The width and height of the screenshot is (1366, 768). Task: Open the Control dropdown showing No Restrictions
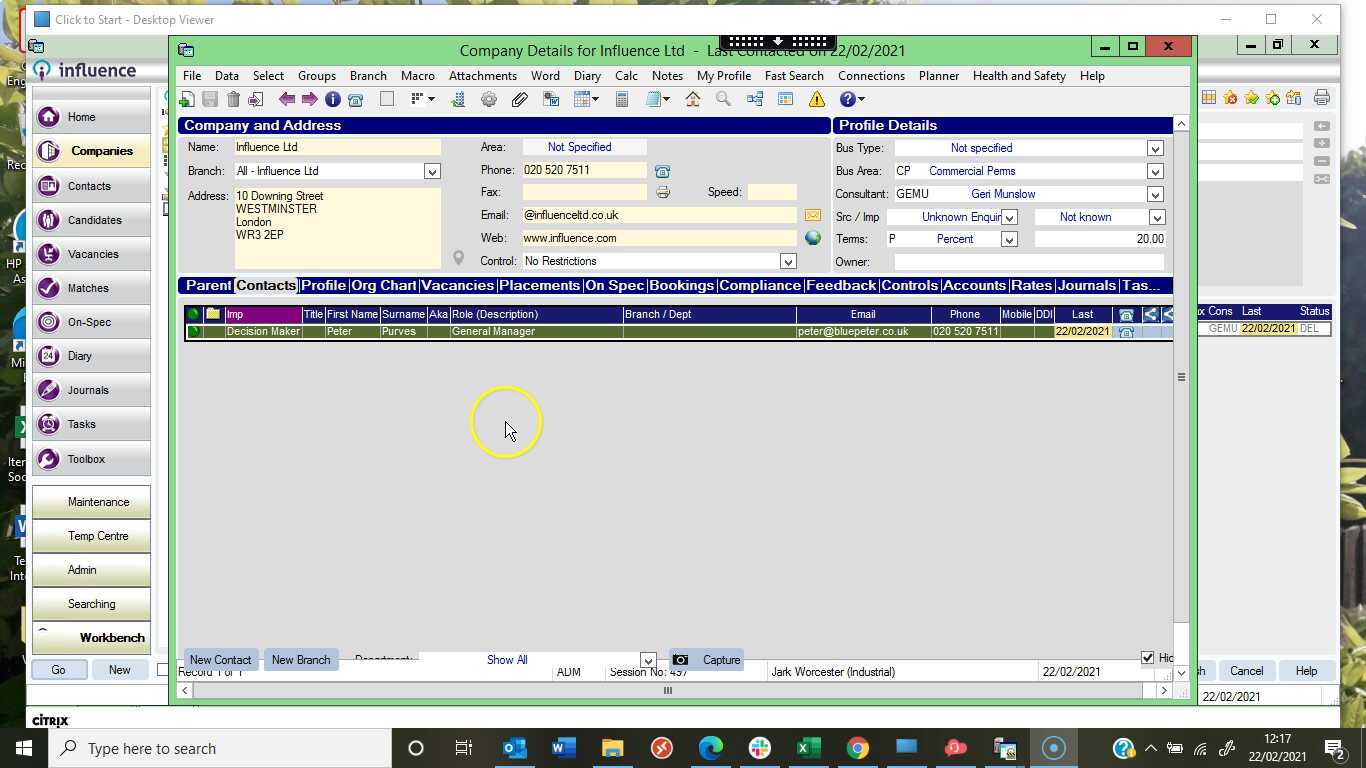tap(787, 261)
